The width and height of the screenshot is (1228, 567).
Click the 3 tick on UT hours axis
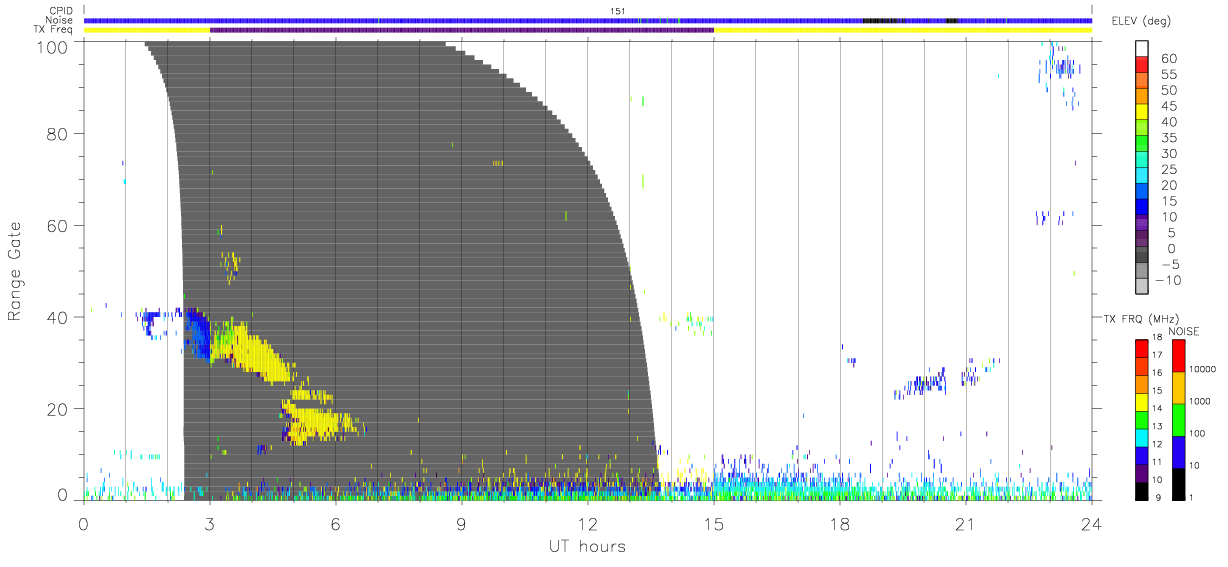pyautogui.click(x=210, y=523)
